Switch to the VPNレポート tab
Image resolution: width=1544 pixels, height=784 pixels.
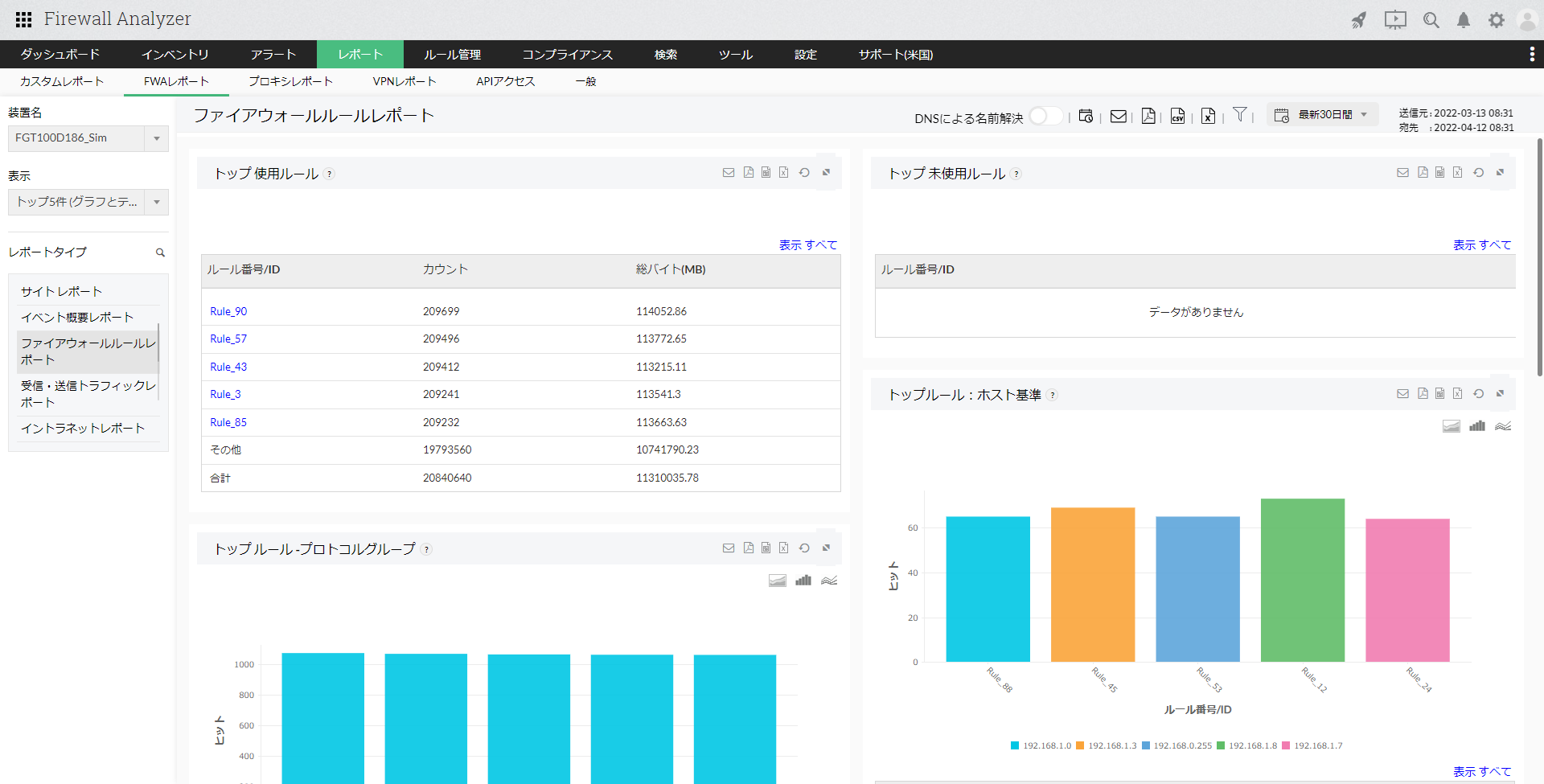(x=404, y=81)
